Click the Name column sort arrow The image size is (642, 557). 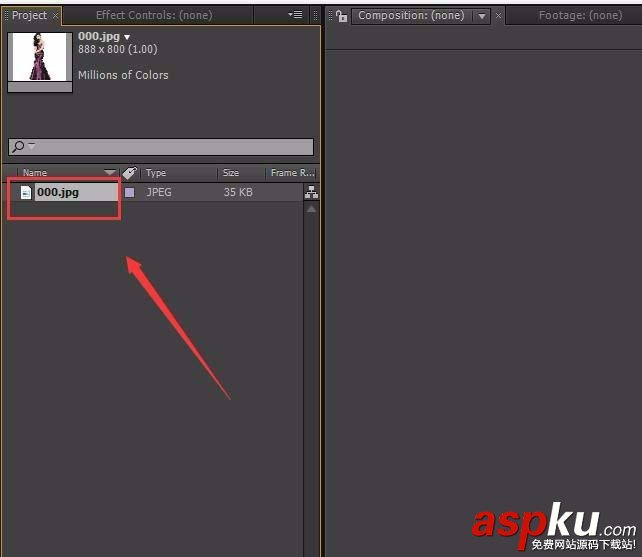click(110, 173)
